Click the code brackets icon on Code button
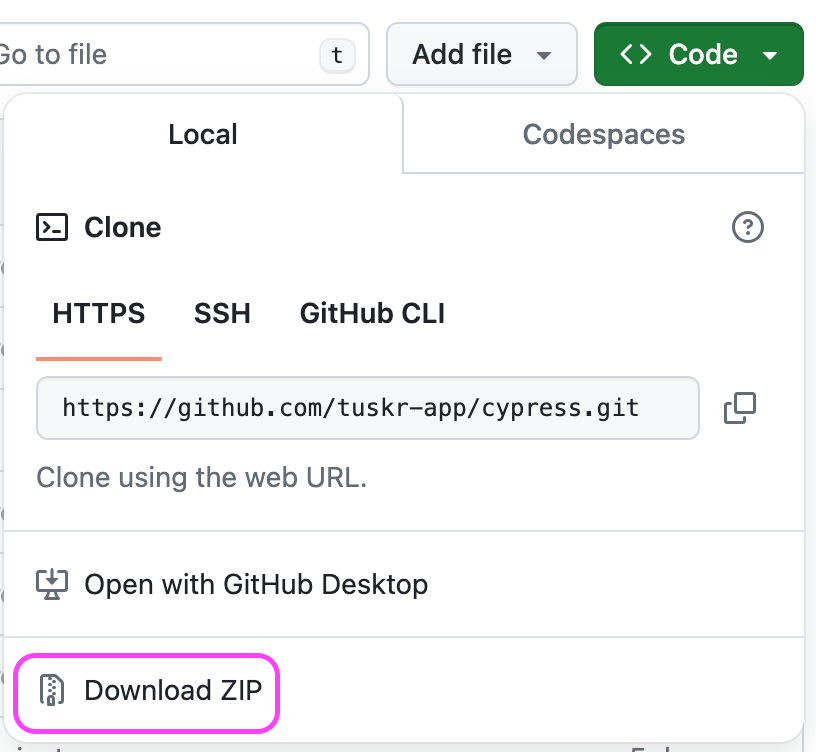The width and height of the screenshot is (816, 752). tap(635, 54)
